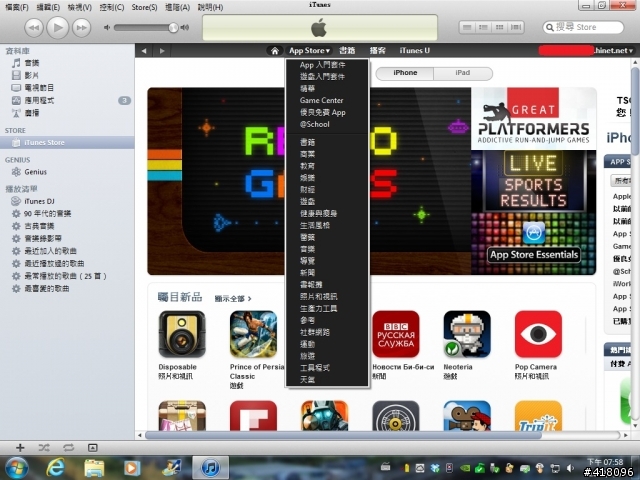Open the 檔案(F) menu in menu bar
This screenshot has height=480, width=640.
tap(17, 7)
